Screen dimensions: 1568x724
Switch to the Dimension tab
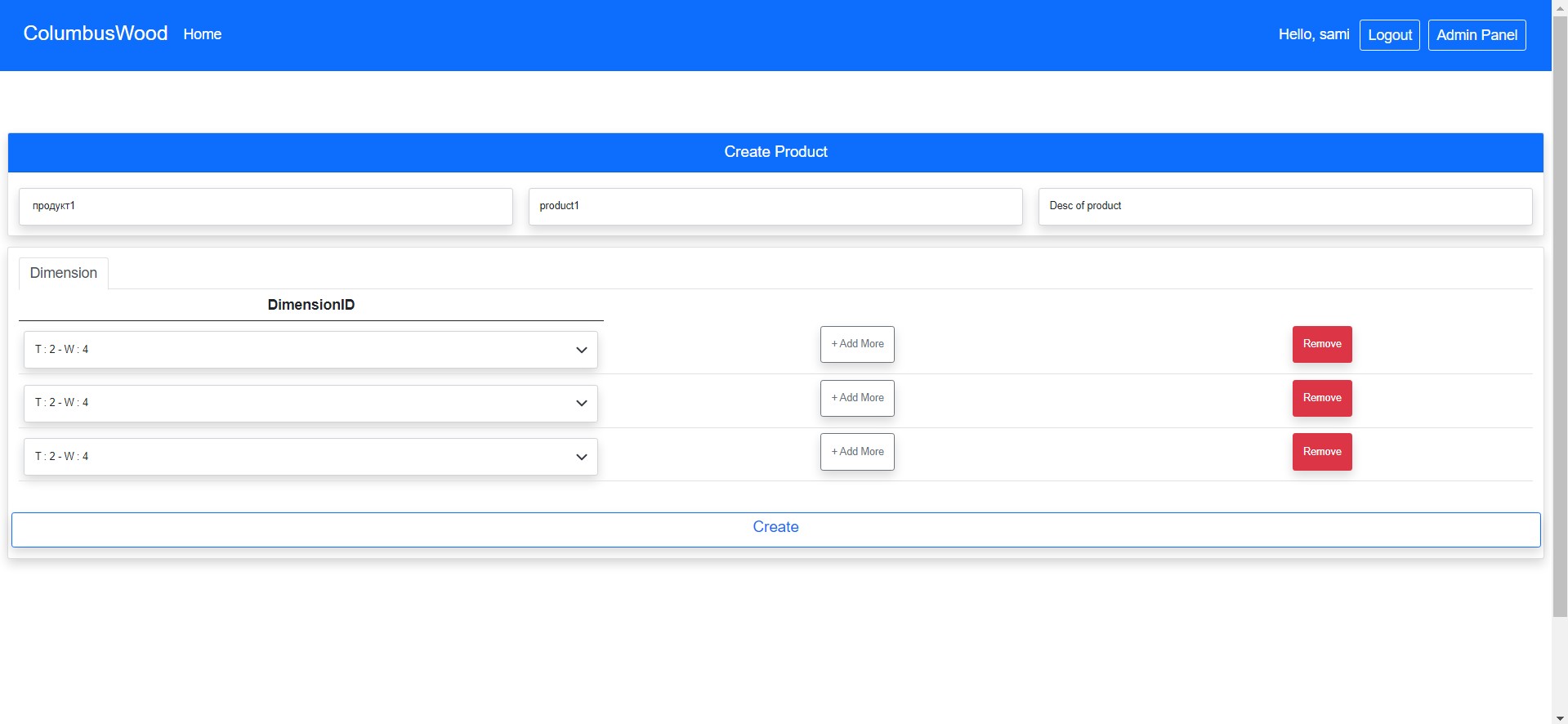tap(64, 273)
